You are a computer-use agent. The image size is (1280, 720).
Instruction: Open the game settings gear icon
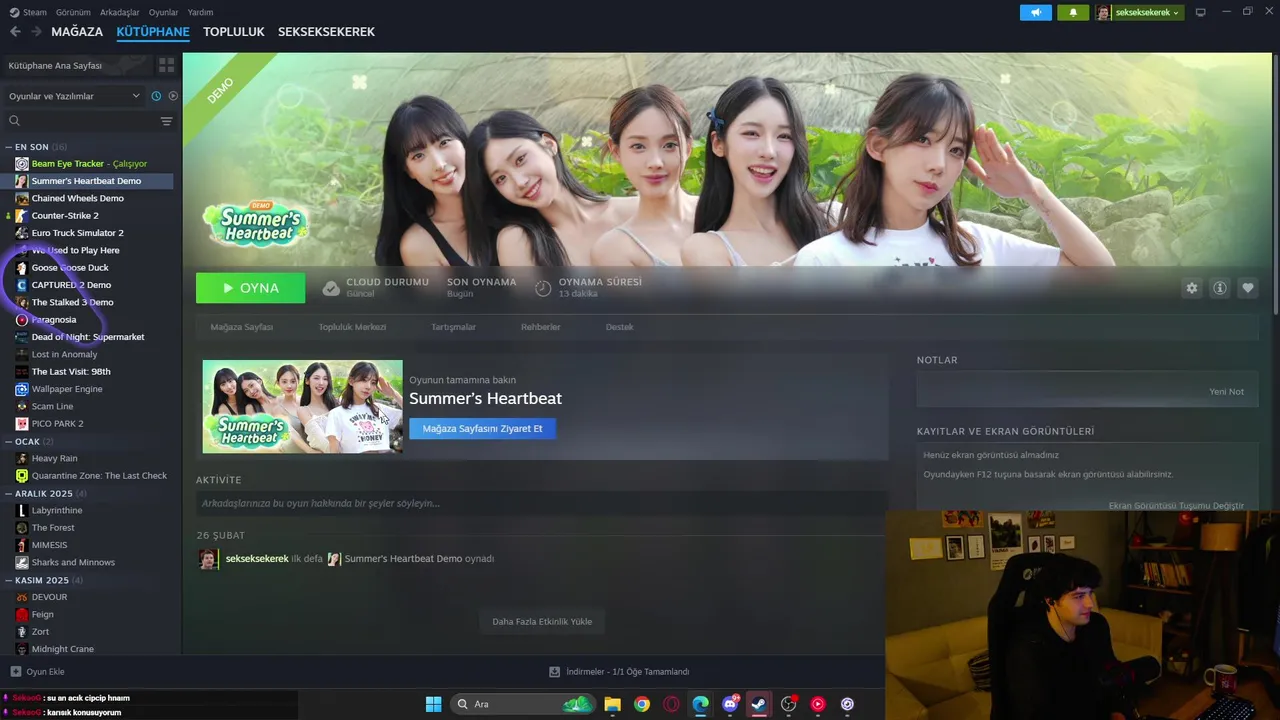1192,288
